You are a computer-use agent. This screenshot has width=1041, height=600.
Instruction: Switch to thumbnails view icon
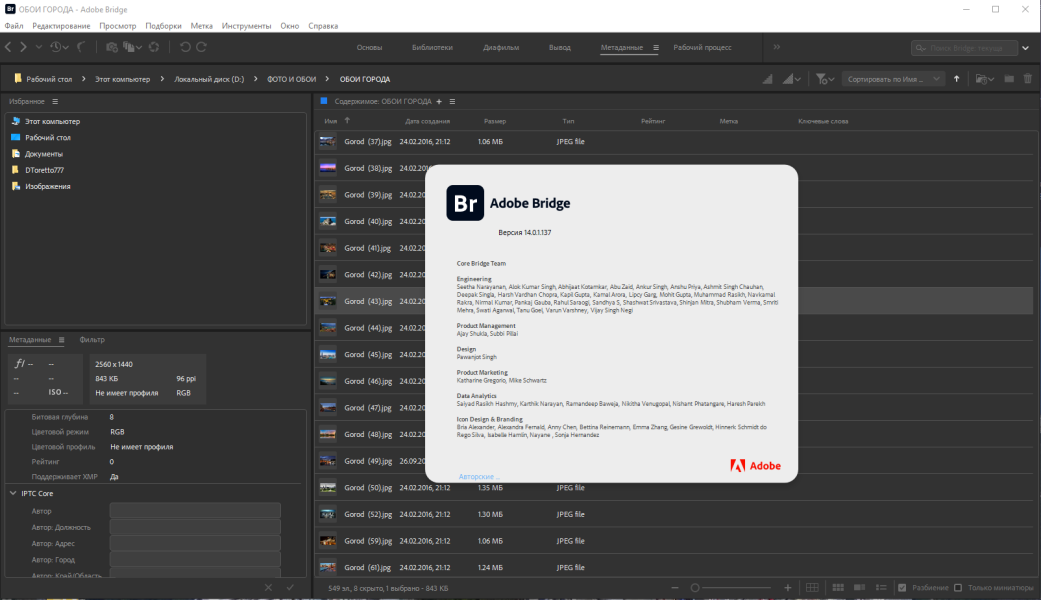tap(839, 587)
